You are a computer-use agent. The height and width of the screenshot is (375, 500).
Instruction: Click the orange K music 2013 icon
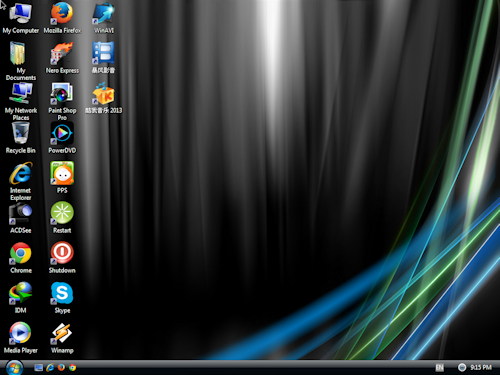pyautogui.click(x=103, y=94)
